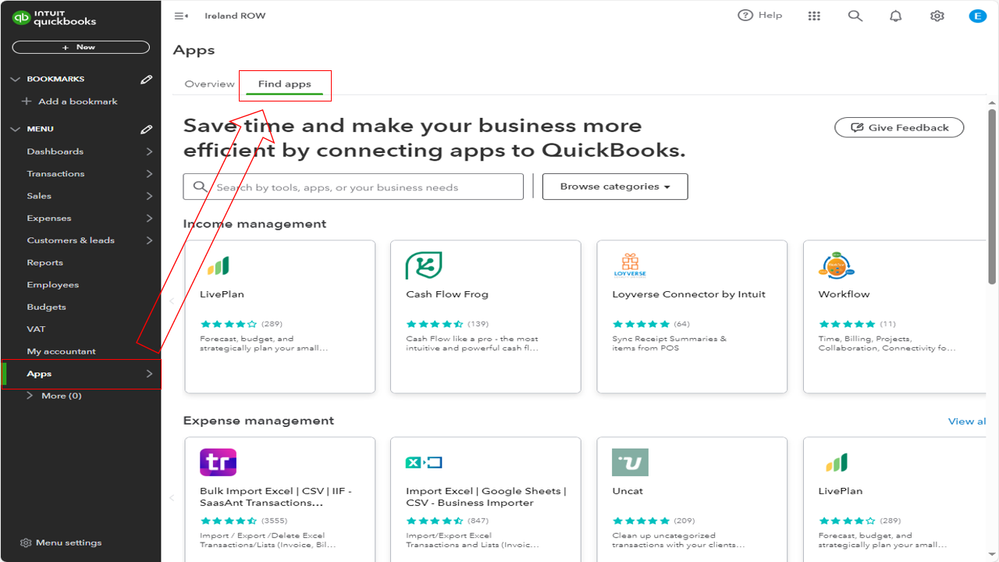Open the Loyverse Connector app card icon
This screenshot has height=562, width=999.
point(629,265)
